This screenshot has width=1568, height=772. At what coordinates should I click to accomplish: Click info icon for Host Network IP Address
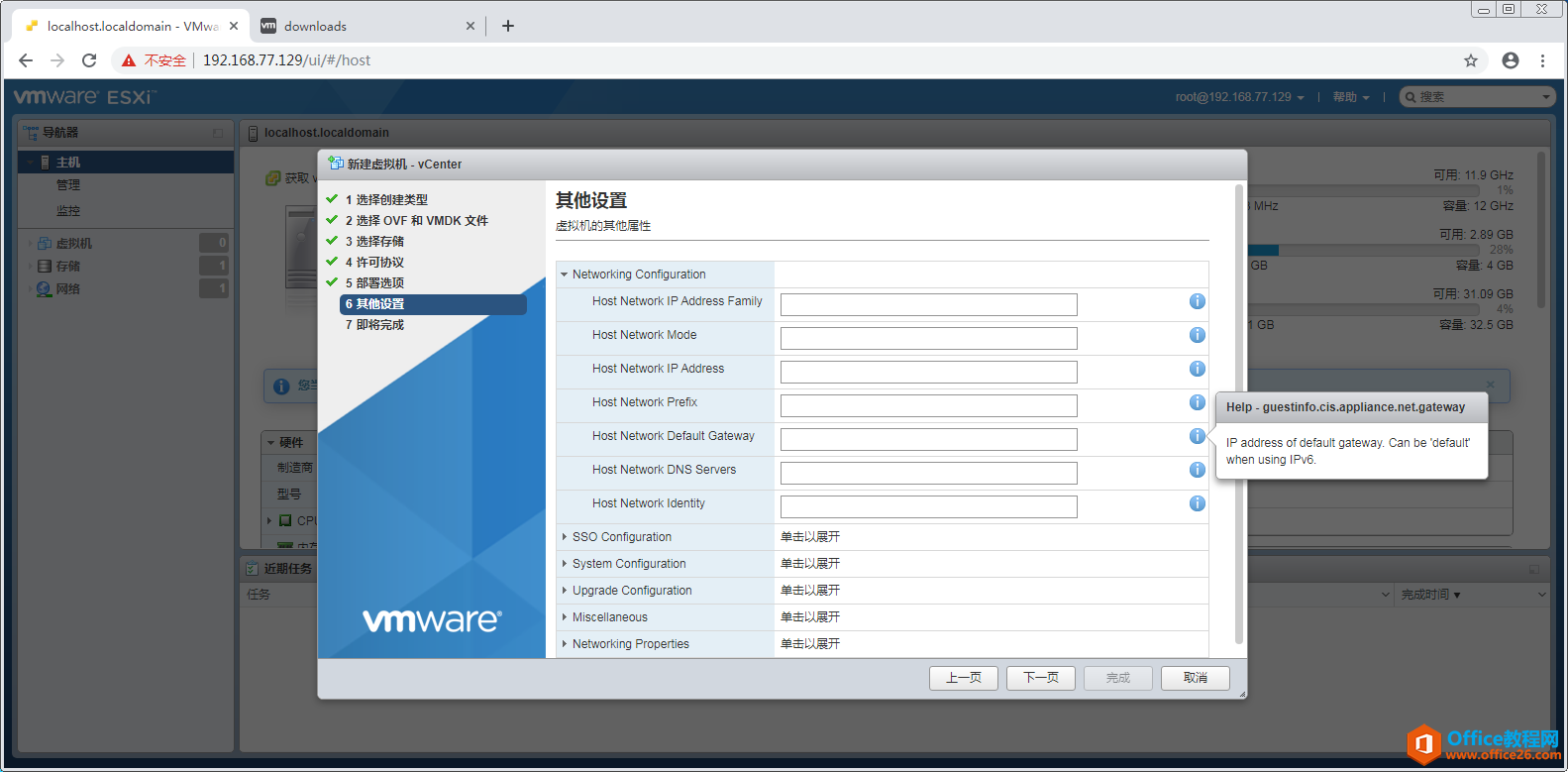(1198, 369)
